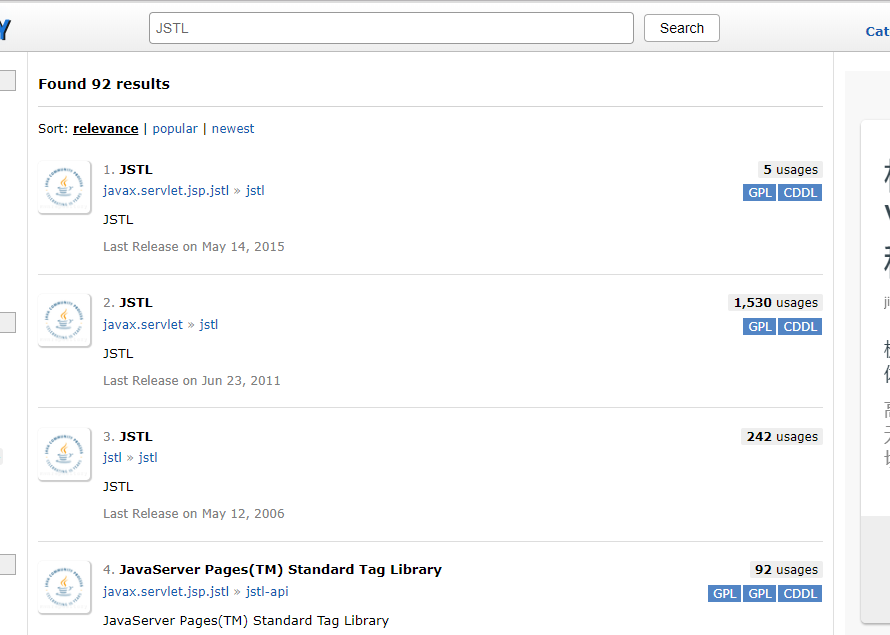
Task: Sort results by popular
Action: click(x=175, y=129)
